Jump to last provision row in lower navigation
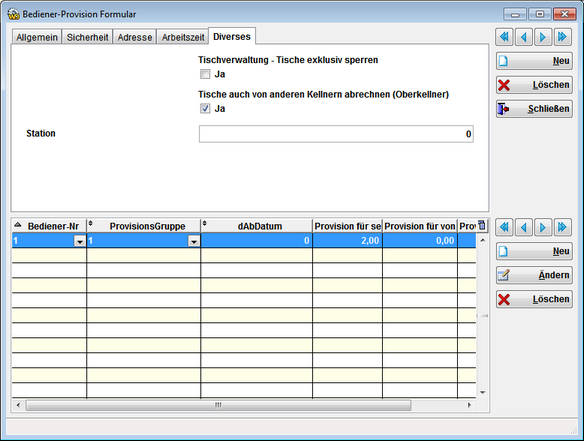The width and height of the screenshot is (584, 441). (562, 227)
